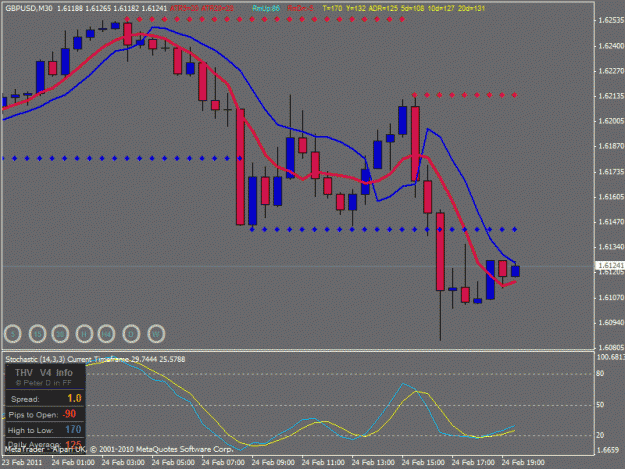Click the Spread value 1.0
The image size is (625, 469).
coord(74,398)
